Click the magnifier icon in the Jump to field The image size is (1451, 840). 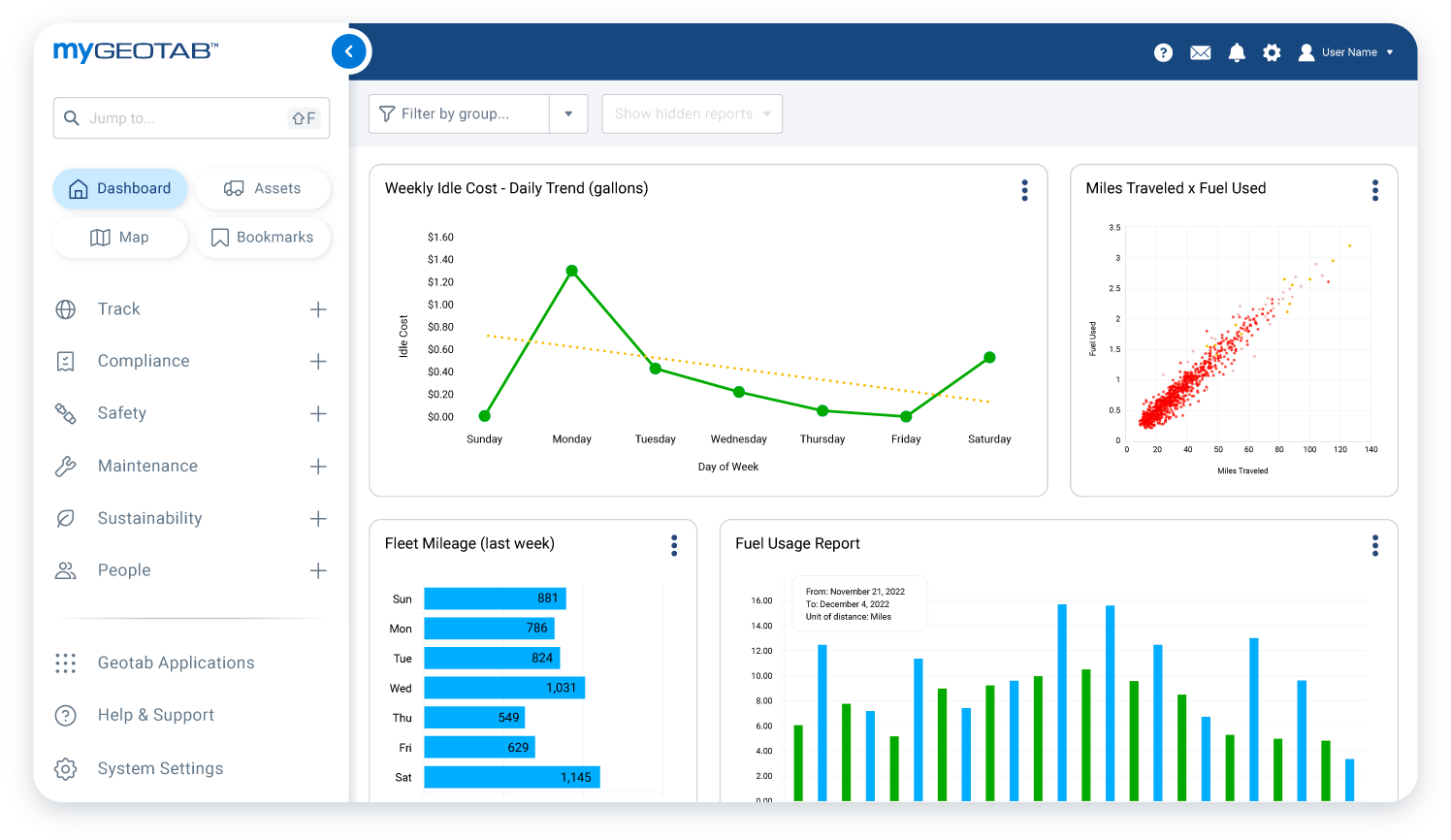[x=72, y=117]
